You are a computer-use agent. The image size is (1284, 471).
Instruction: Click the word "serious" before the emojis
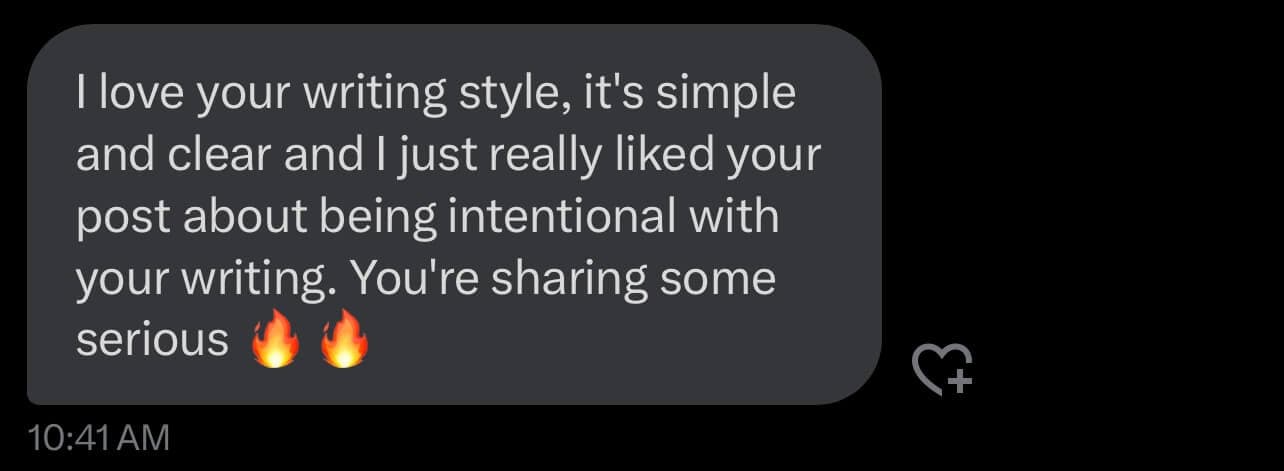[x=152, y=341]
